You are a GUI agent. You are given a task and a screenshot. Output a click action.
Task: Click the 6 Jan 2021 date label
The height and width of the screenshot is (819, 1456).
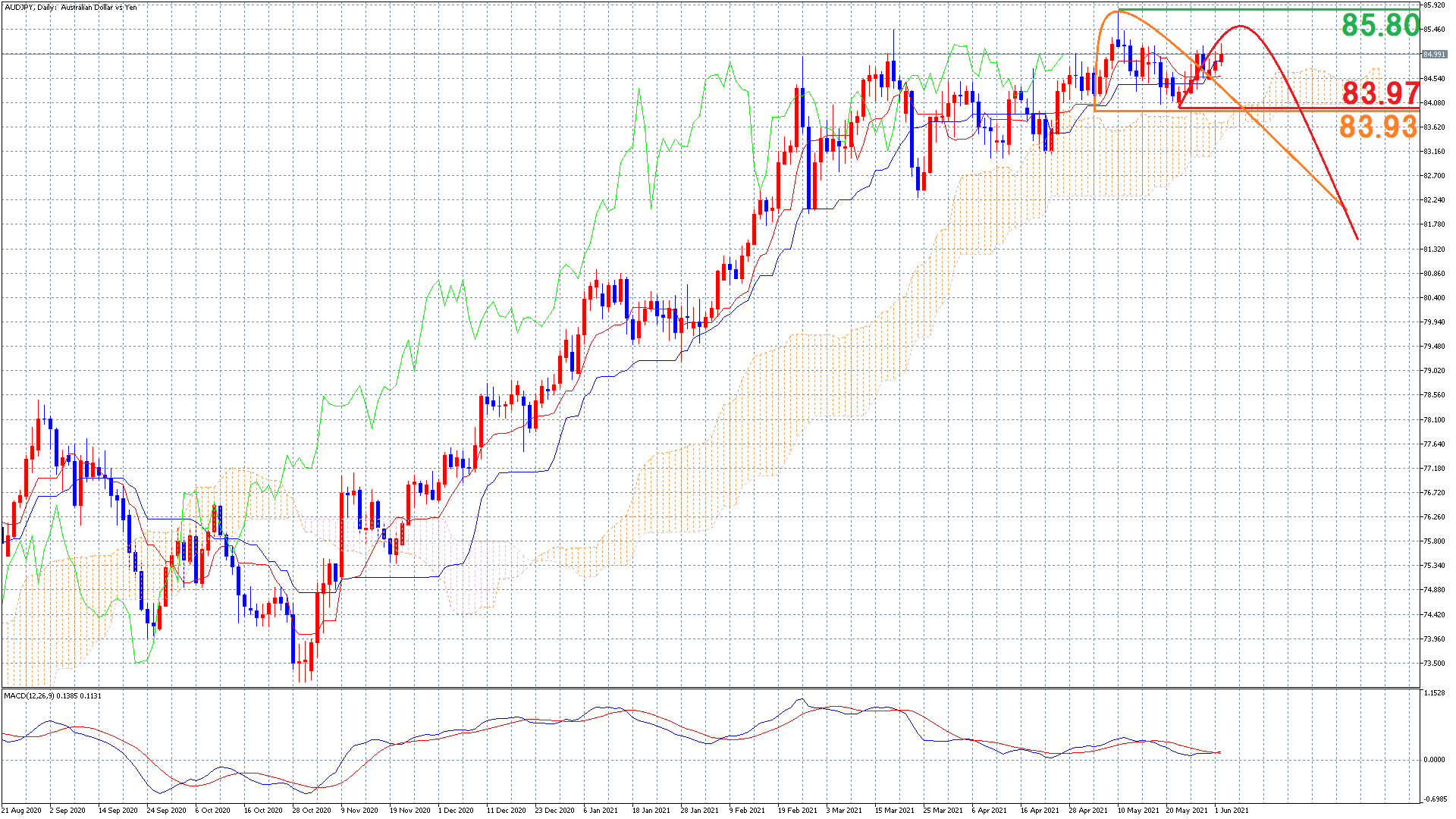point(601,810)
